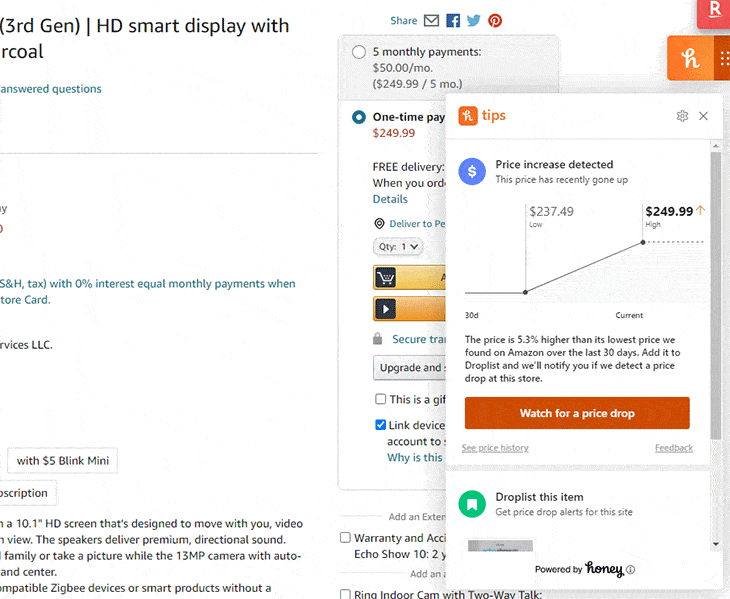This screenshot has height=599, width=730.
Task: Click Price increase detected heading
Action: 554,164
